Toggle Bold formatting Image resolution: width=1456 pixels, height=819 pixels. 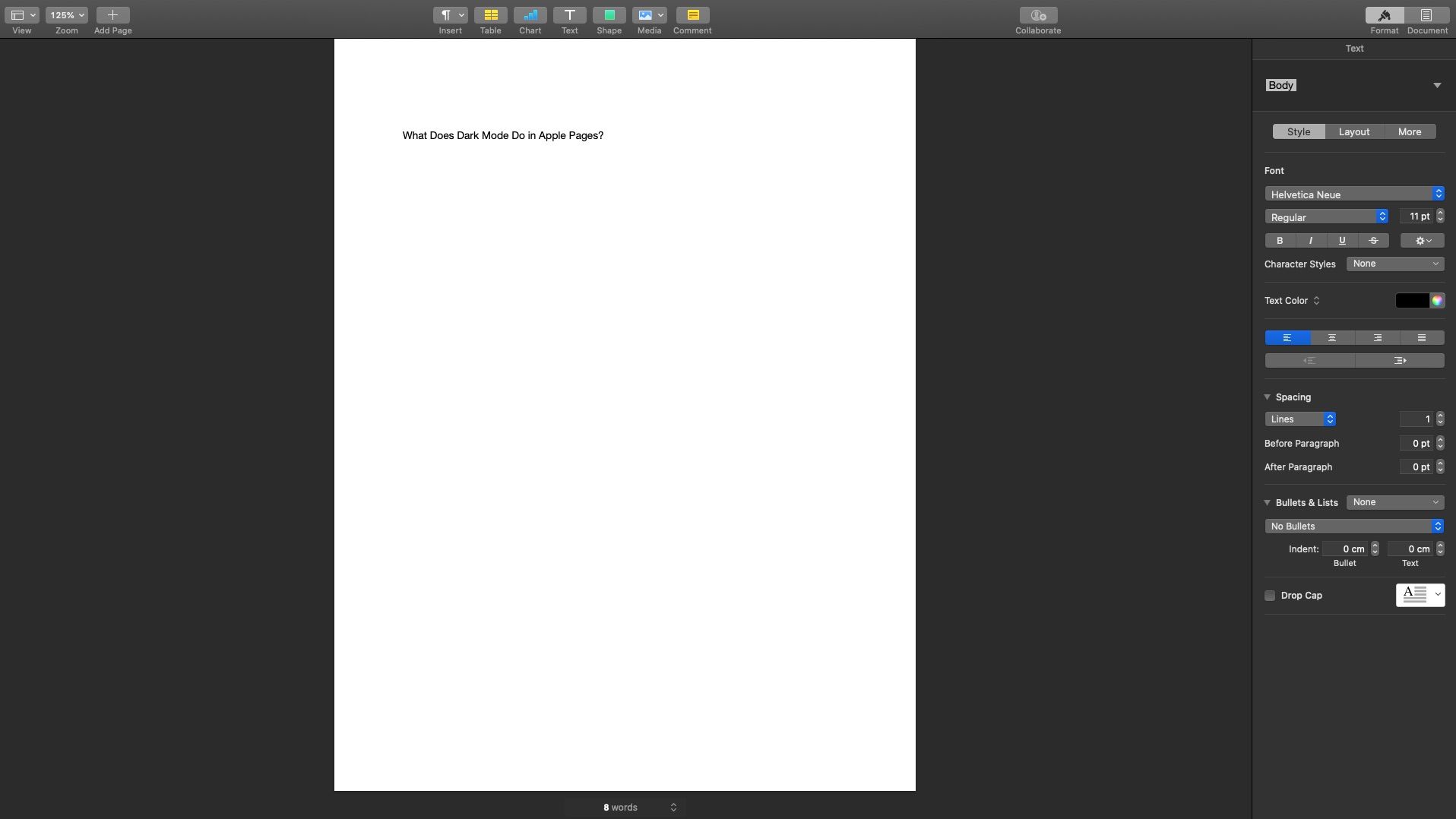click(x=1280, y=241)
